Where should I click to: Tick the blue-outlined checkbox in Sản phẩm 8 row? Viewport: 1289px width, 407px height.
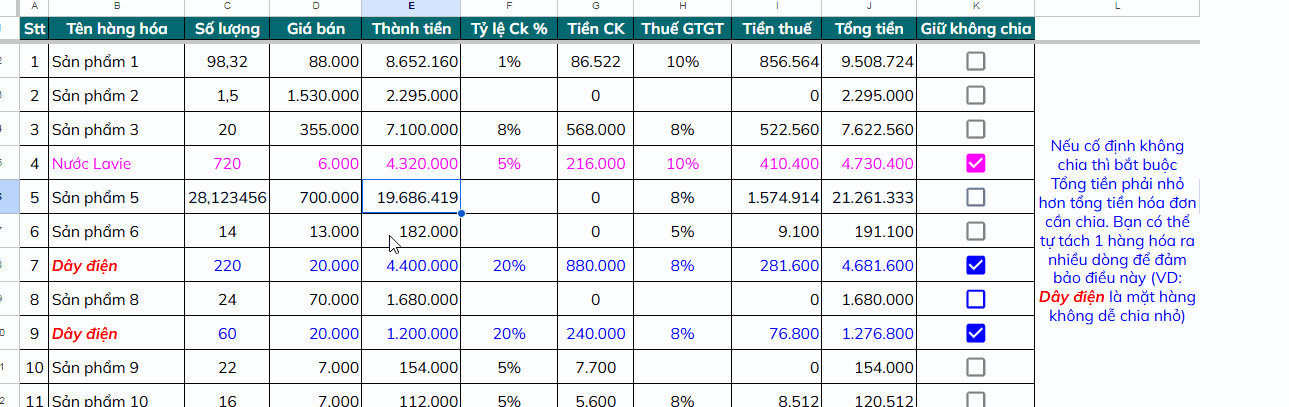pyautogui.click(x=976, y=299)
